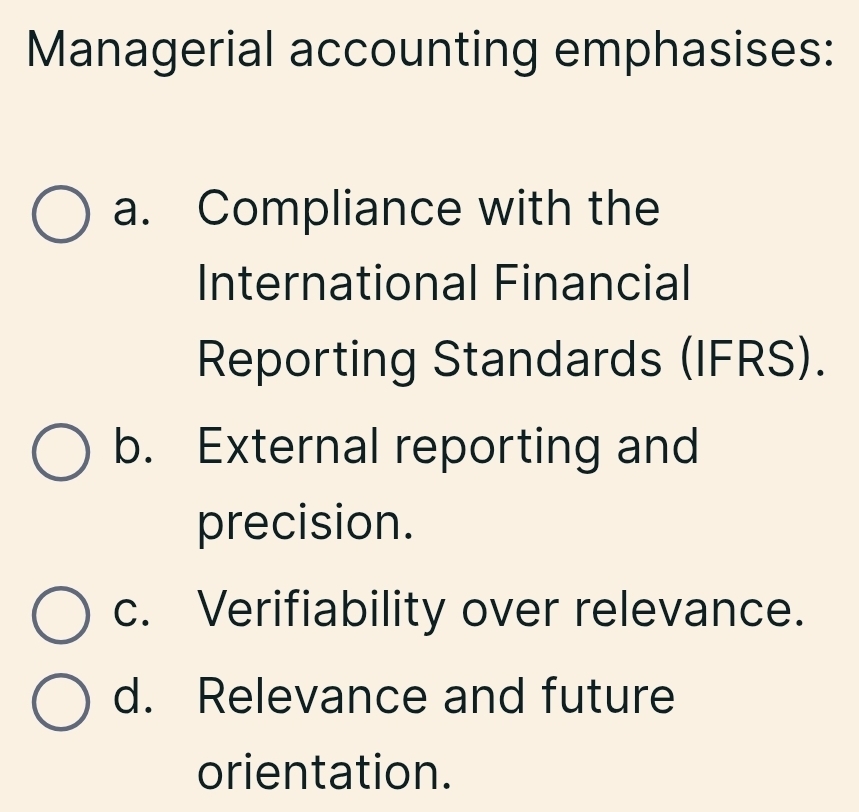
Task: Click the 'External reporting and' answer text
Action: coord(448,447)
